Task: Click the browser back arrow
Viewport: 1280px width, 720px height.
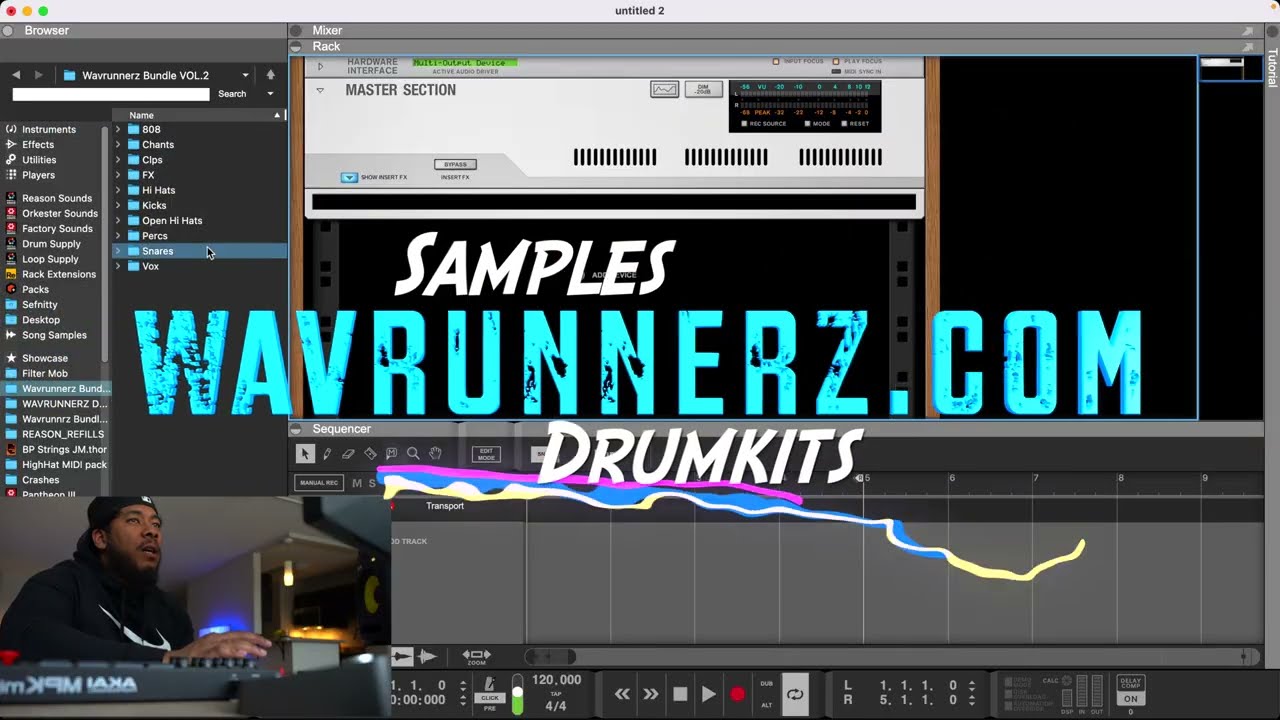Action: (x=16, y=75)
